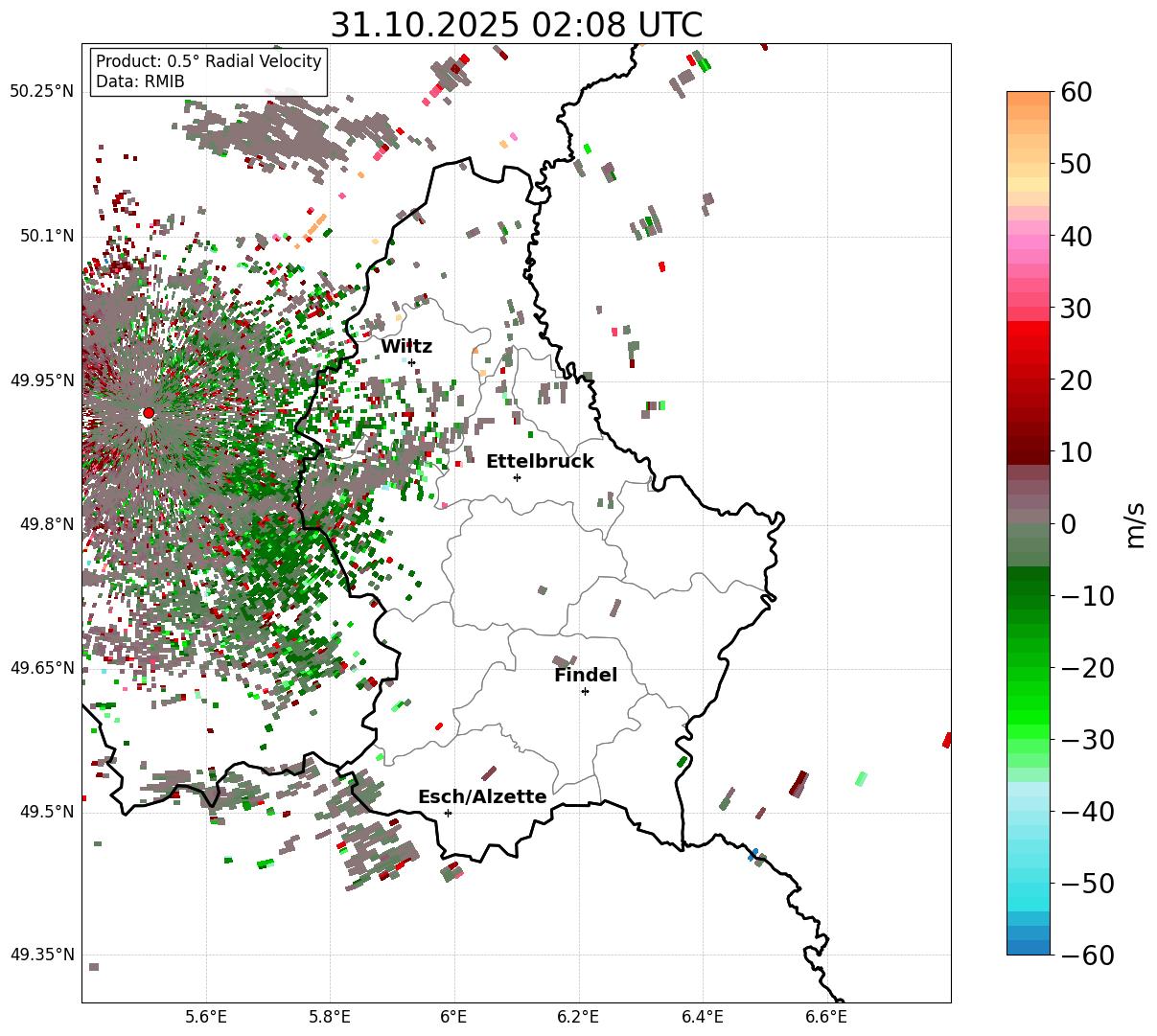Viewport: 1157px width, 1036px height.
Task: Click the 49.95°N latitude label
Action: [41, 380]
